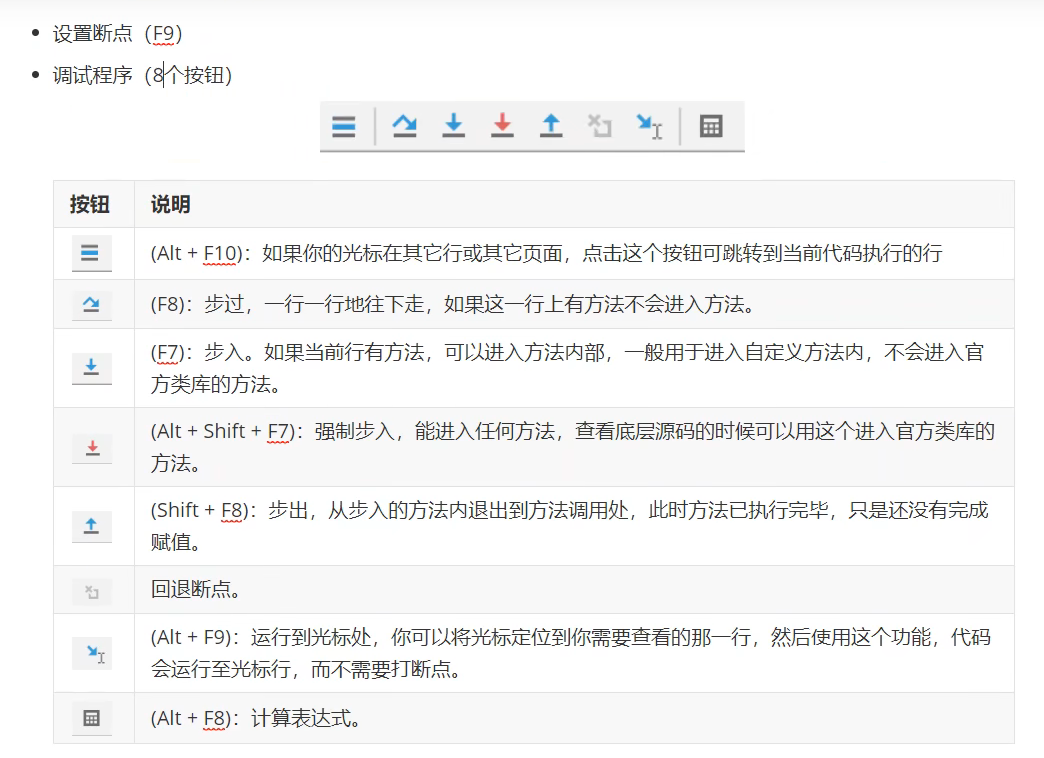1044x758 pixels.
Task: Click the Step Over icon in the 按钮 column
Action: point(92,305)
